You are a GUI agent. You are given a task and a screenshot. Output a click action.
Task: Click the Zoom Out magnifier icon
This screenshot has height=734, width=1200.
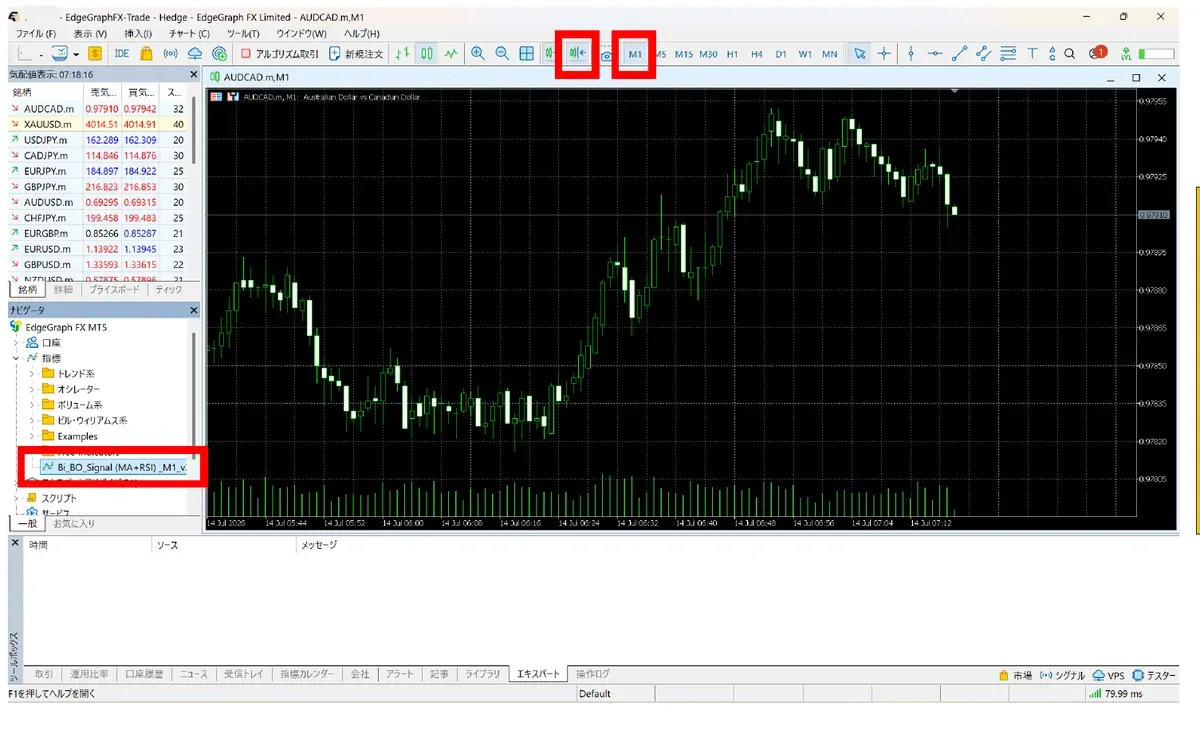[502, 53]
